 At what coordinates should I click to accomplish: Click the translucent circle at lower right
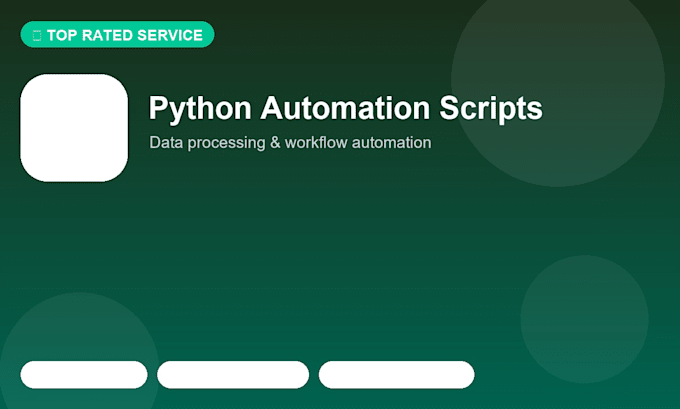coord(585,319)
